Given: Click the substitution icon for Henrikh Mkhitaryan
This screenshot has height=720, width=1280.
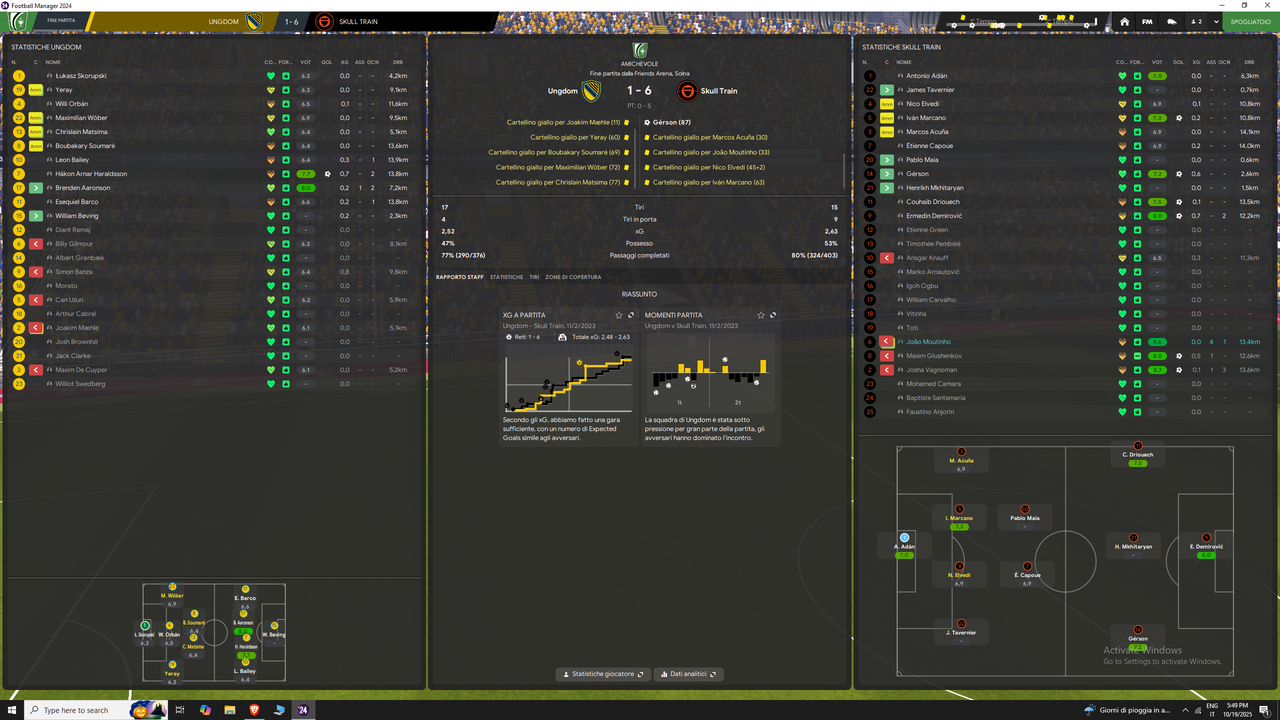Looking at the screenshot, I should click(x=887, y=188).
